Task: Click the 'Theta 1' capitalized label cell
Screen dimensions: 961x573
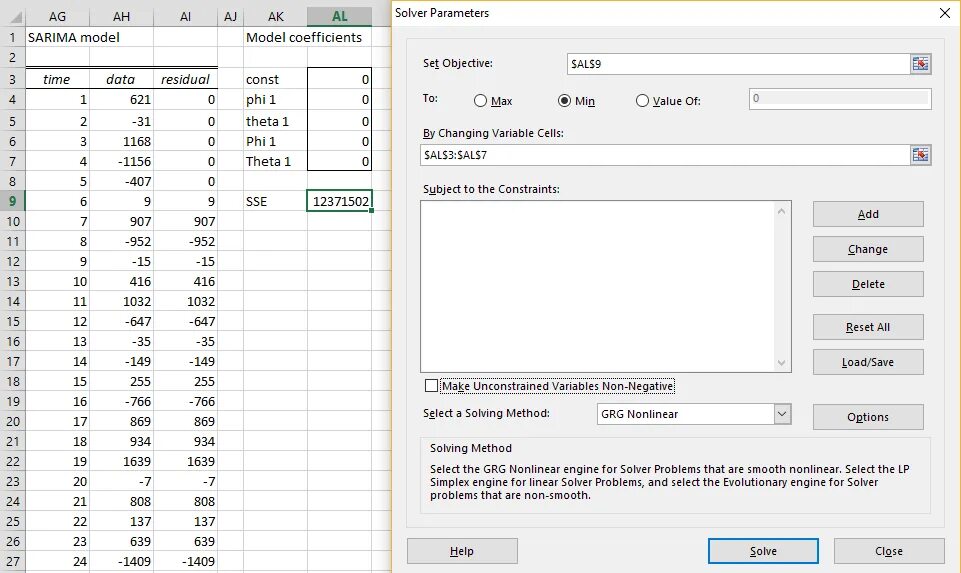Action: [x=276, y=161]
